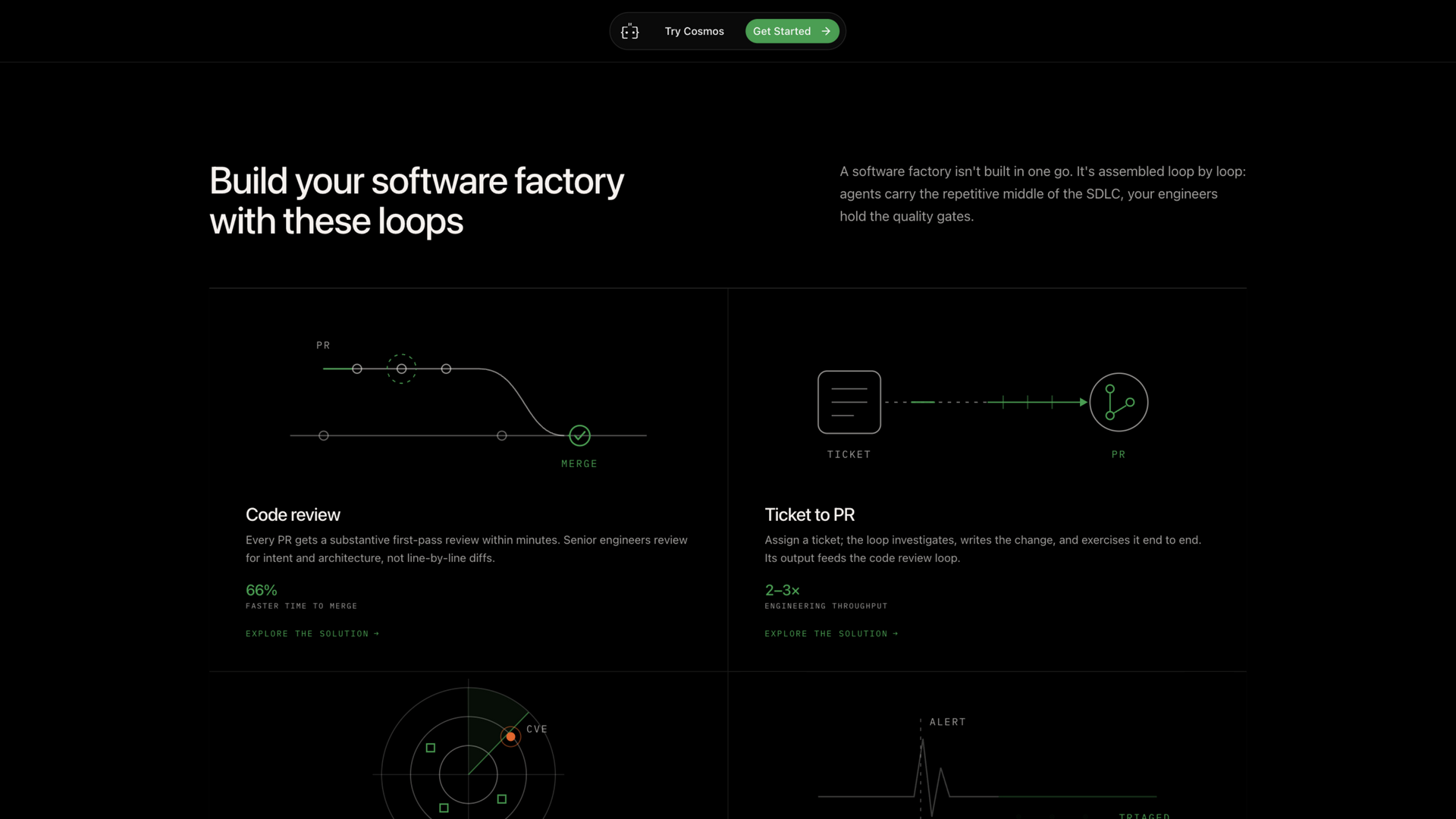1456x819 pixels.
Task: Open Explore the Solution under Code review
Action: click(312, 633)
